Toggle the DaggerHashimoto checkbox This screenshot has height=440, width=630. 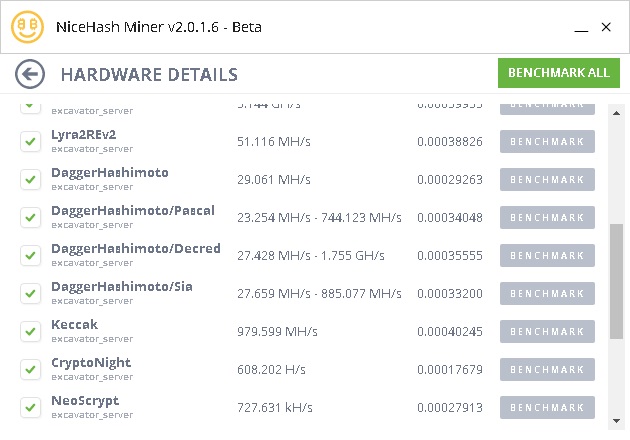pyautogui.click(x=31, y=179)
